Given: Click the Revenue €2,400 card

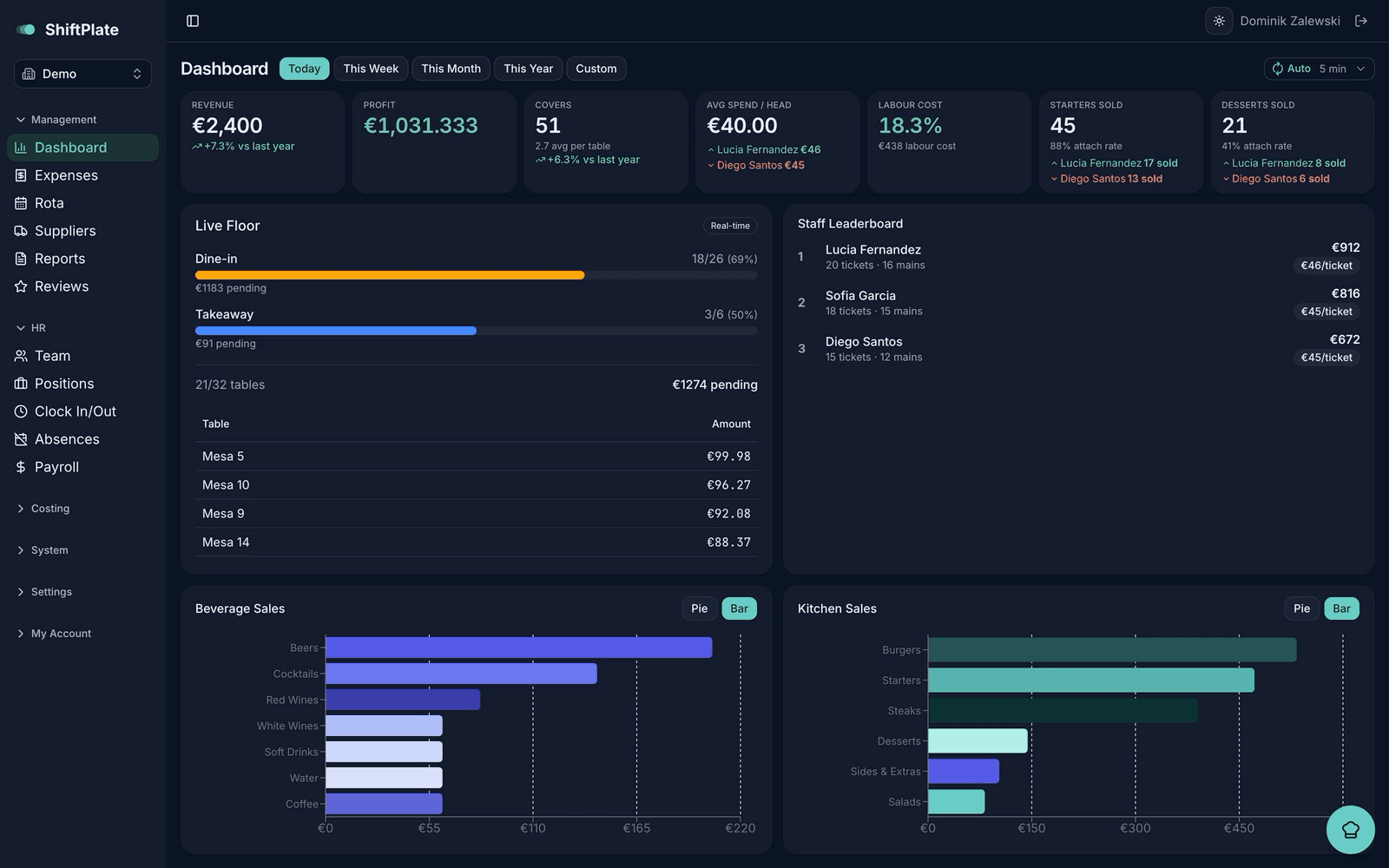Looking at the screenshot, I should point(262,142).
